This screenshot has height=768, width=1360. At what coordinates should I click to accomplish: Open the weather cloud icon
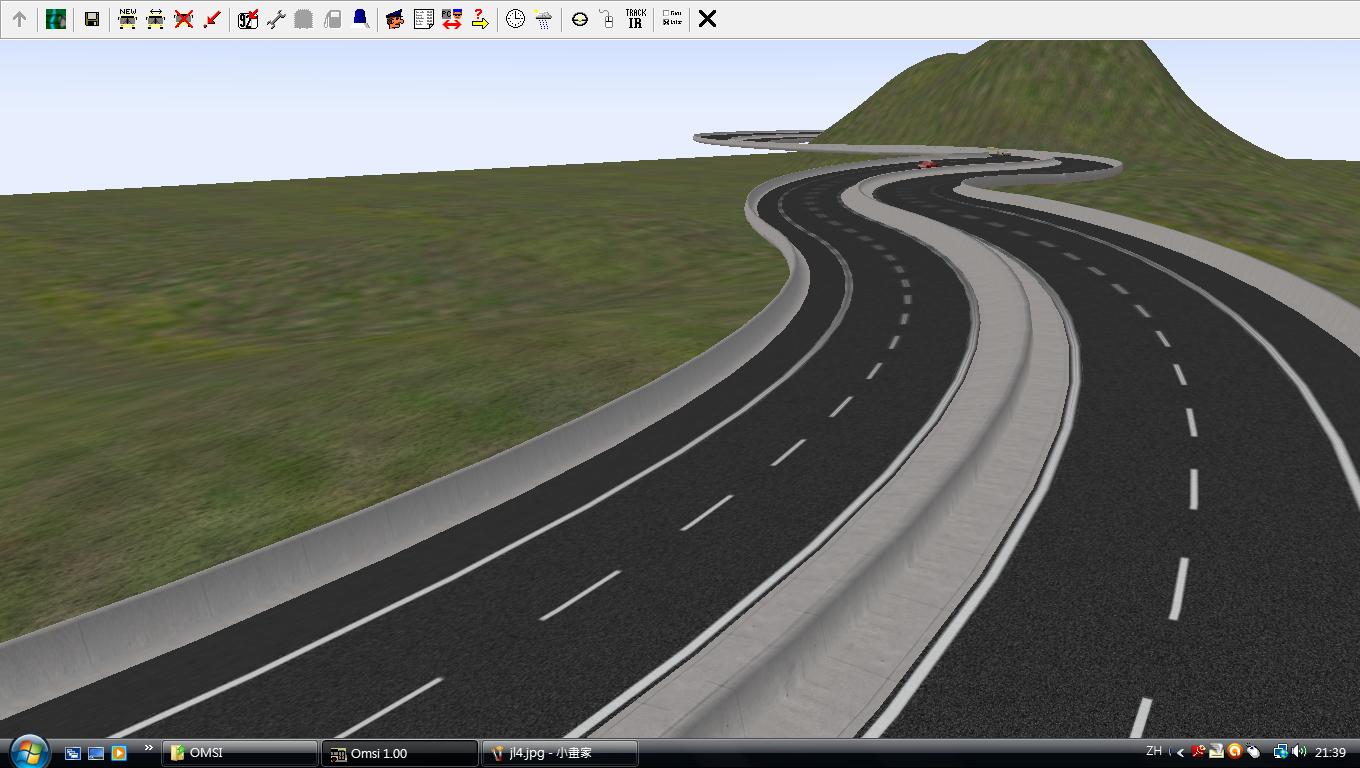tap(543, 19)
